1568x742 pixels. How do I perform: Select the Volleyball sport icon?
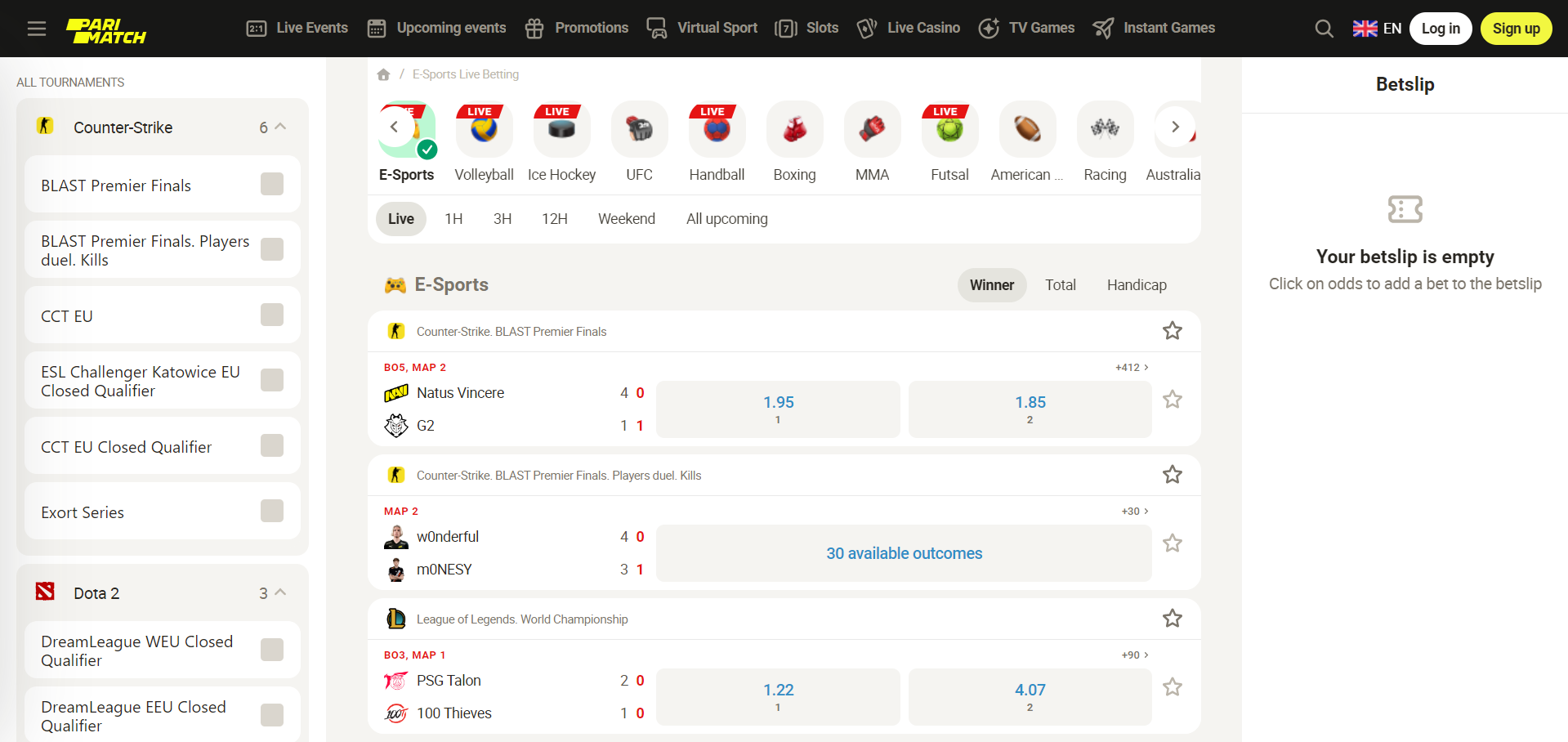(x=484, y=128)
